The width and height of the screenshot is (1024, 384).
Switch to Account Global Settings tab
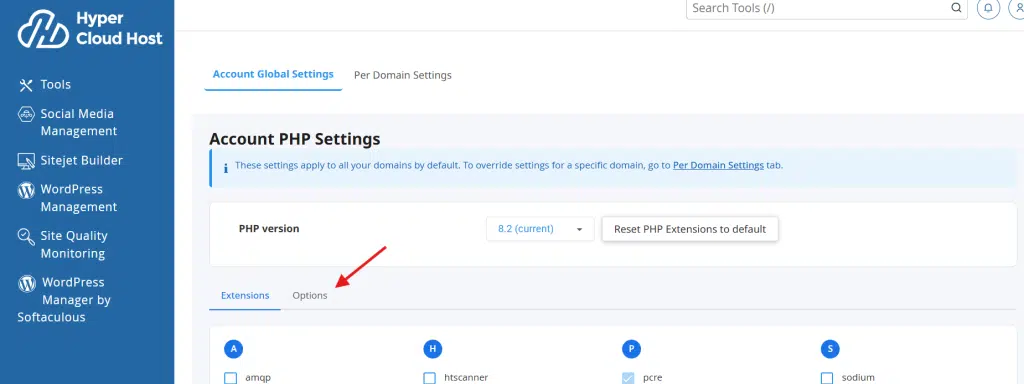coord(273,74)
